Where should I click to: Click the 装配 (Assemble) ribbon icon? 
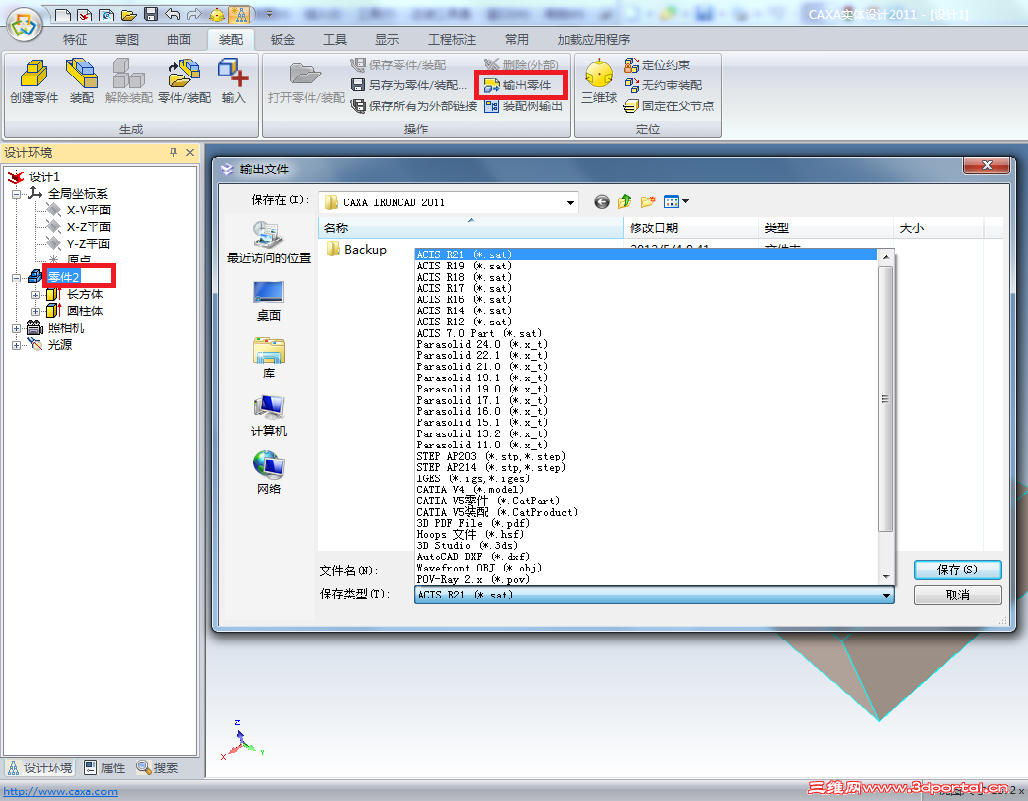pyautogui.click(x=82, y=81)
